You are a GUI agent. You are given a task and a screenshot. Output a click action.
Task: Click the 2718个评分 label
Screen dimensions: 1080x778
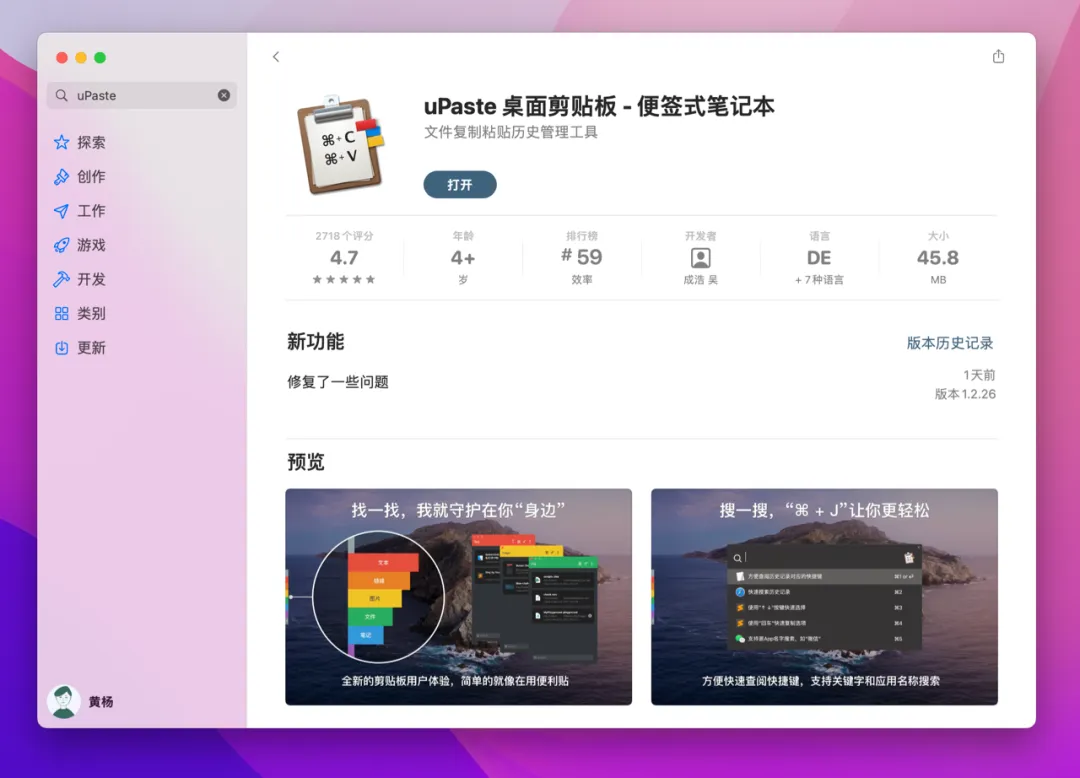coord(344,236)
